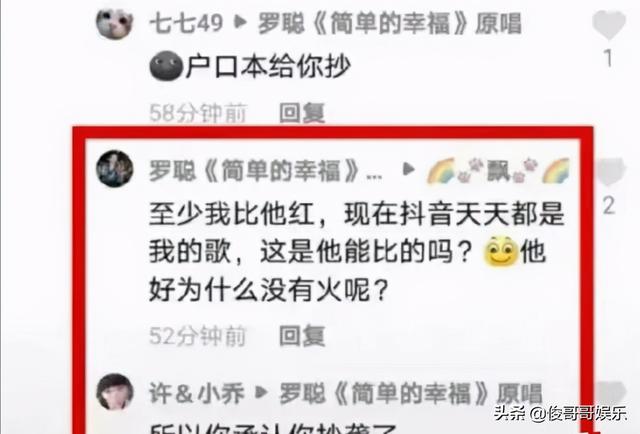Viewport: 640px width, 434px height.
Task: Open 罗聪's dark avatar in the reply
Action: (114, 168)
